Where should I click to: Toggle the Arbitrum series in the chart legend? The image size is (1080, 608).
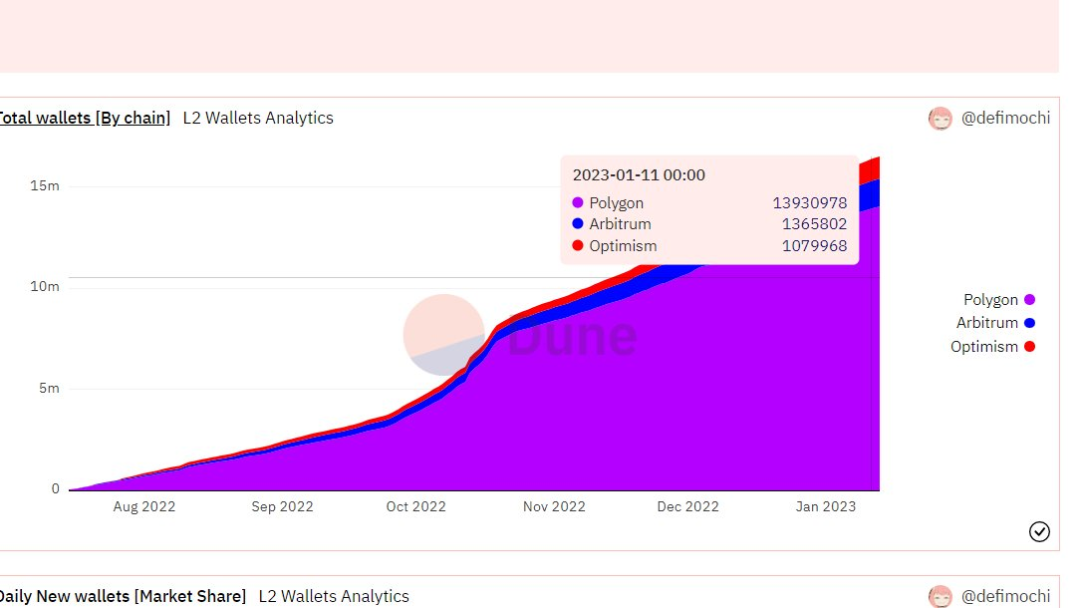point(995,323)
